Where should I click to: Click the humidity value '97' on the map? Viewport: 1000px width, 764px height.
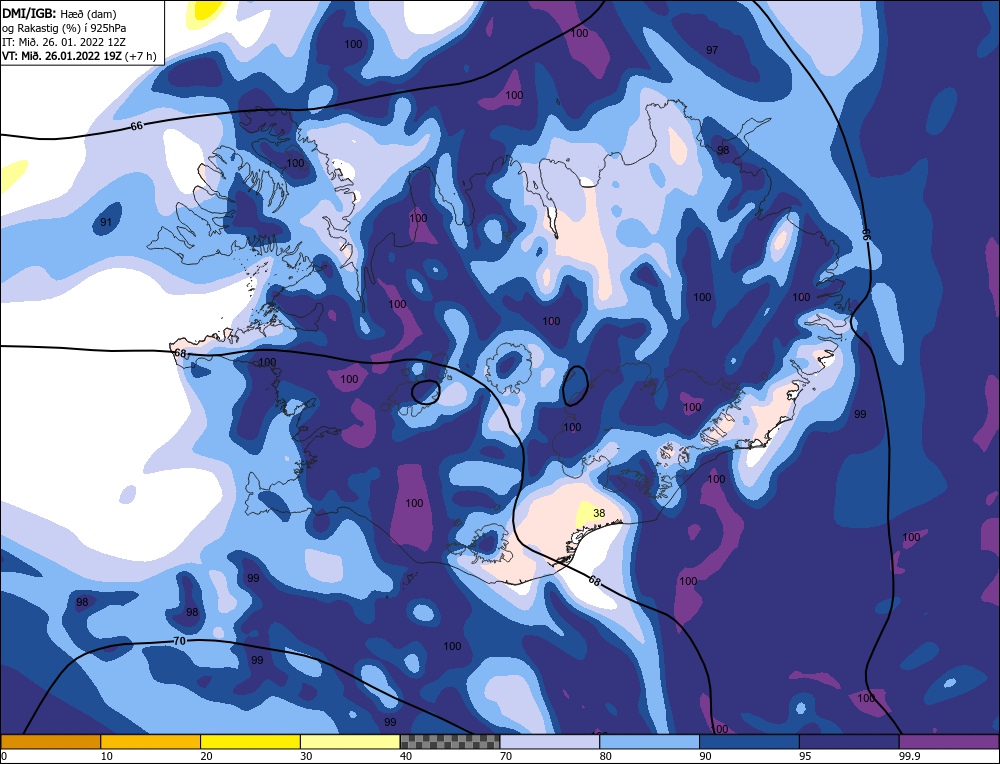[x=712, y=50]
